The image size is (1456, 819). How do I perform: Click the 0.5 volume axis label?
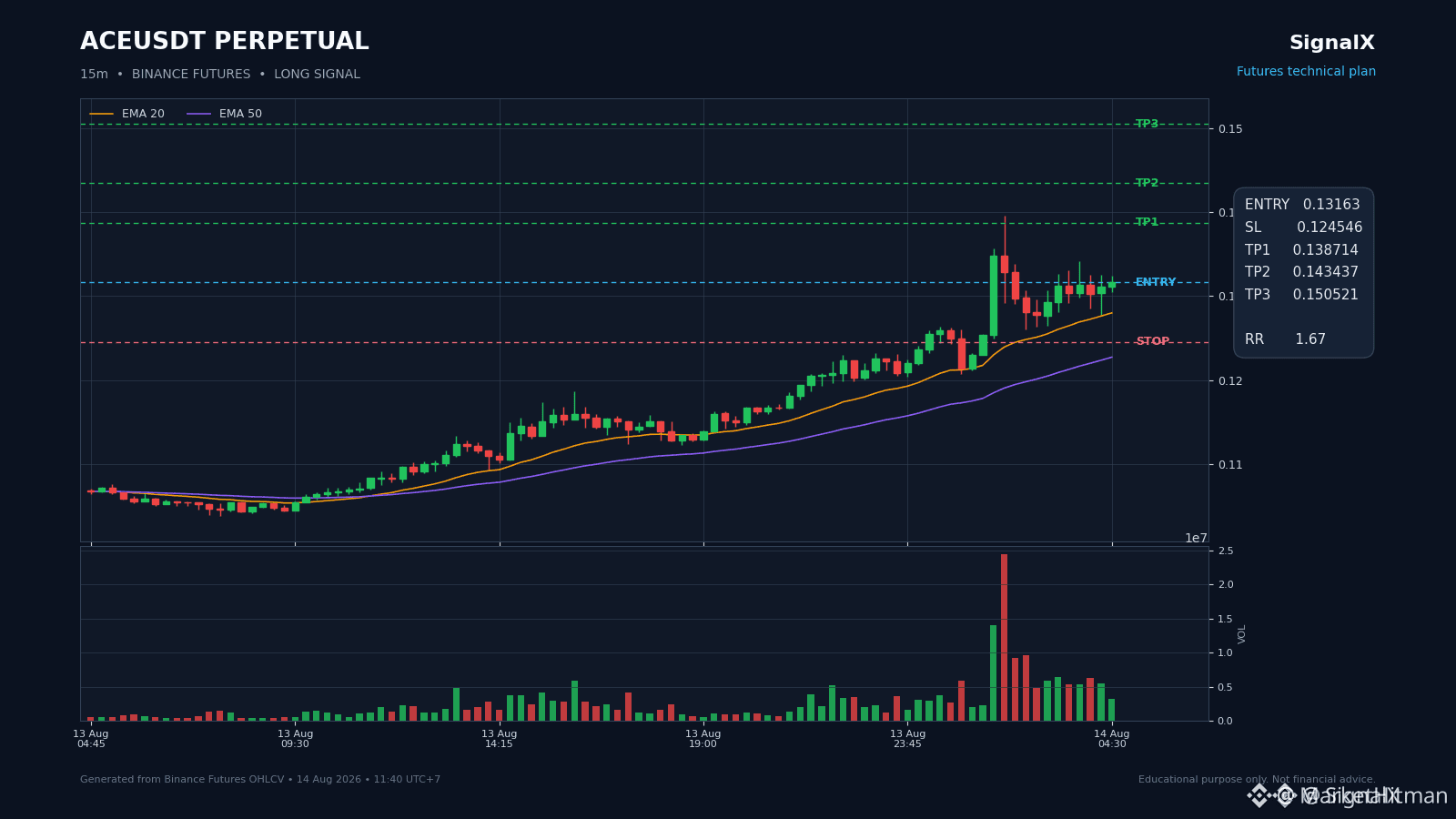(x=1226, y=688)
